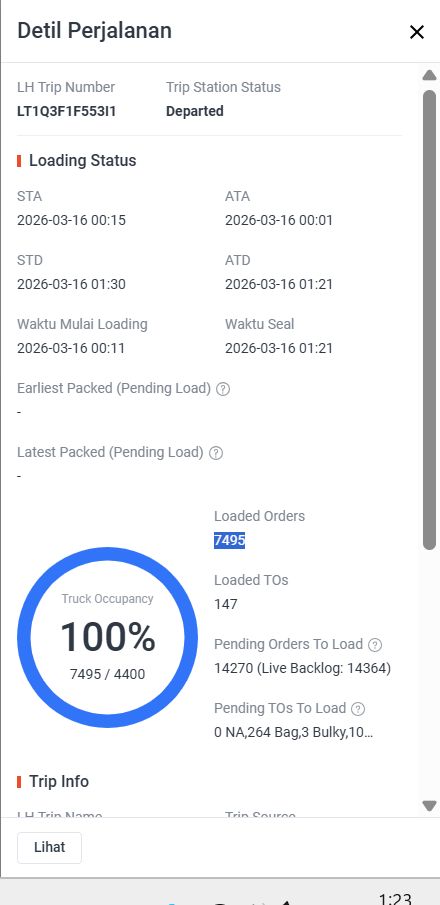Click the Trip Info section heading
This screenshot has height=905, width=440.
click(59, 781)
